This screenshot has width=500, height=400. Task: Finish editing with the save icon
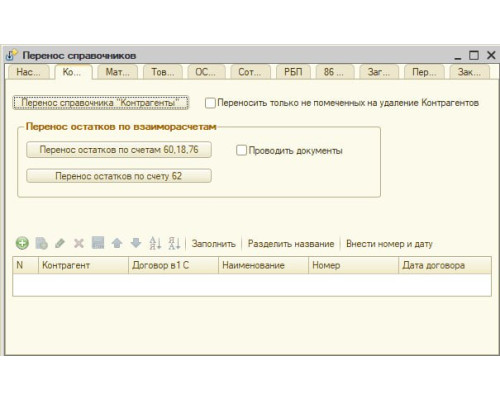click(98, 243)
